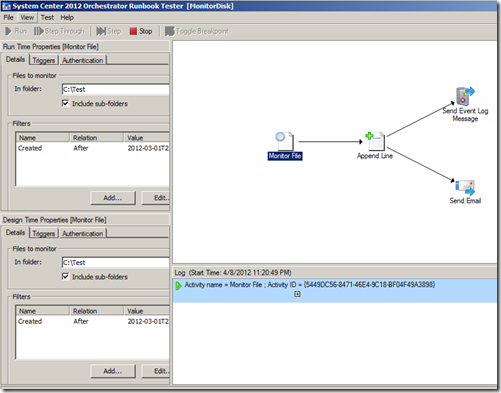Screen dimensions: 501x393
Task: Click the Send Email activity icon
Action: 465,187
